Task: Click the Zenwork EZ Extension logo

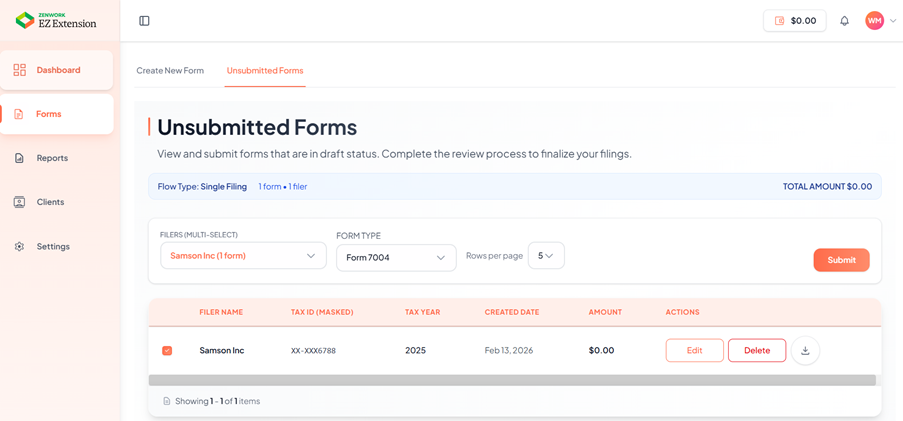Action: click(x=56, y=20)
